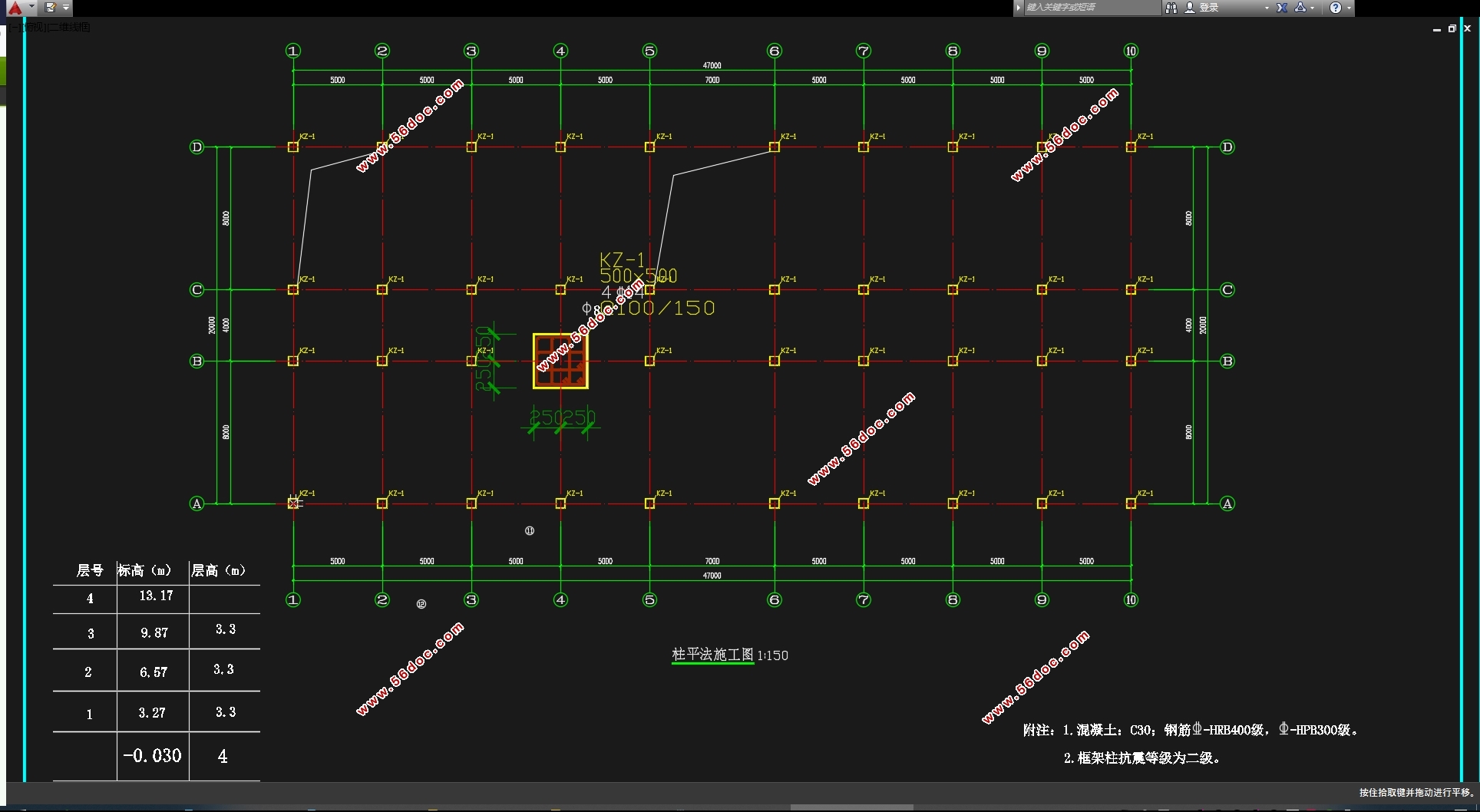
Task: Open the [-] viewport controls menu
Action: pos(15,28)
